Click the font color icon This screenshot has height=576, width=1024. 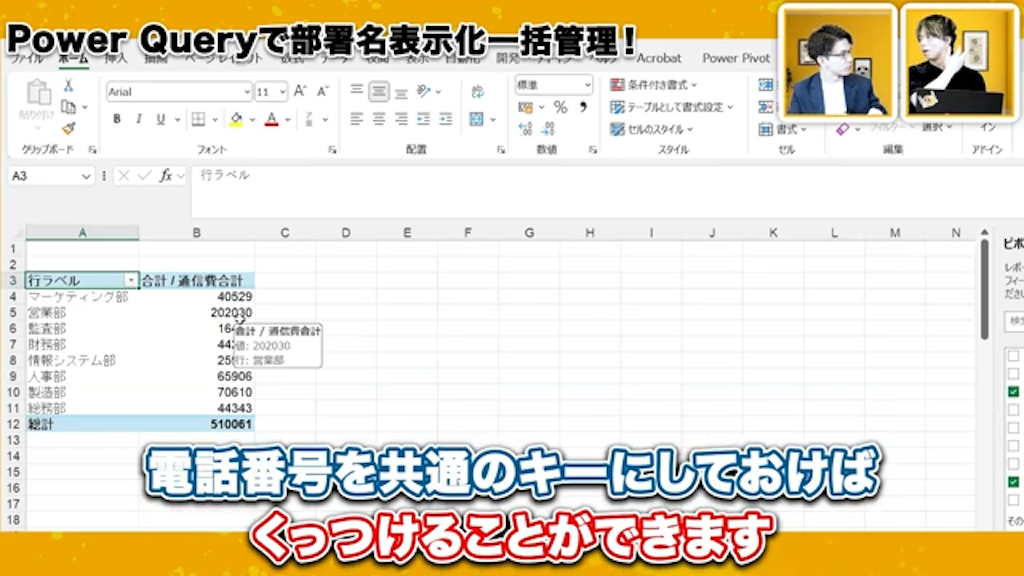tap(271, 118)
